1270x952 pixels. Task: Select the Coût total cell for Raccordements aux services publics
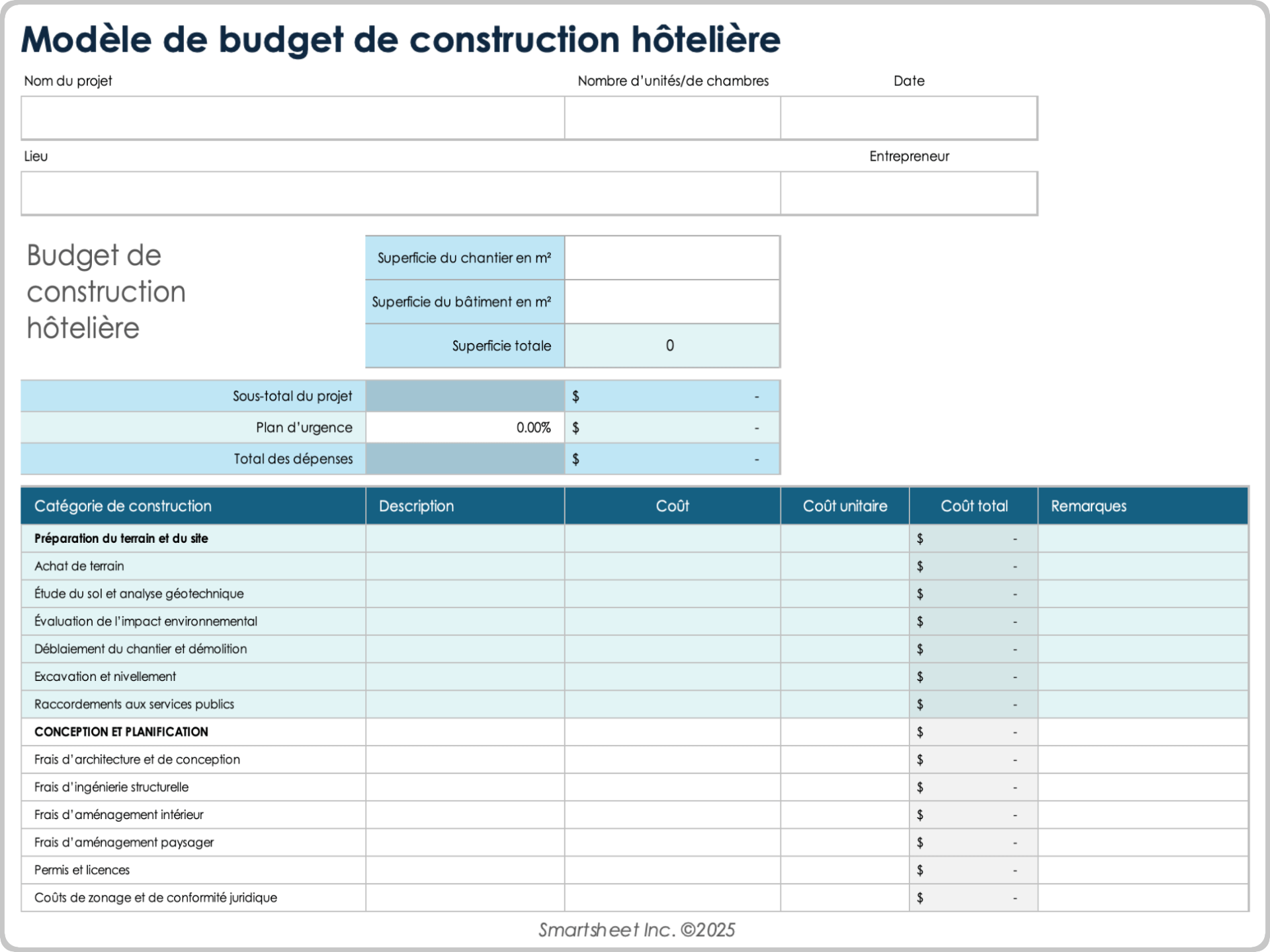pyautogui.click(x=972, y=704)
